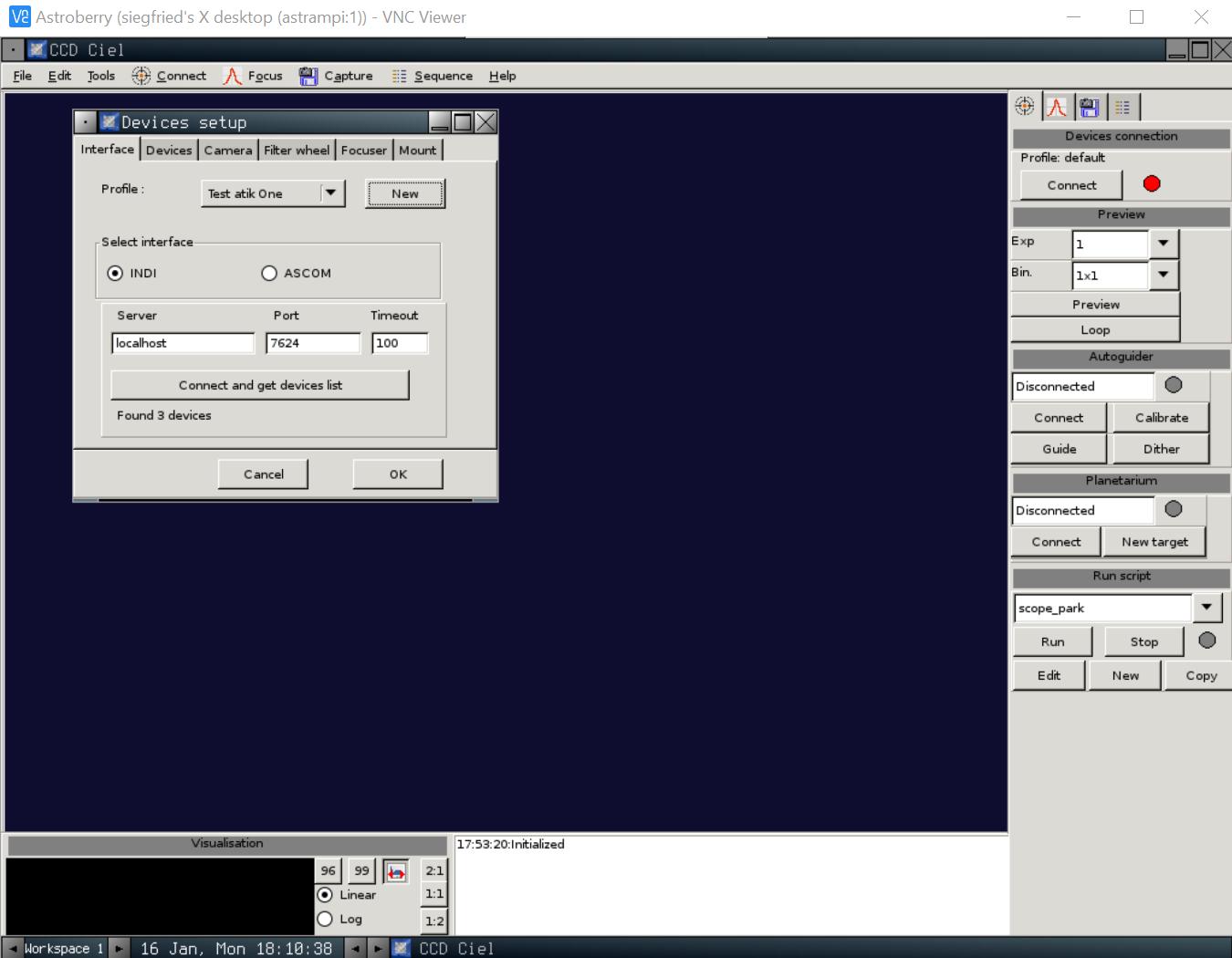Click the taskbar previous-window arrow after the clock
This screenshot has height=958, width=1232.
[x=356, y=948]
